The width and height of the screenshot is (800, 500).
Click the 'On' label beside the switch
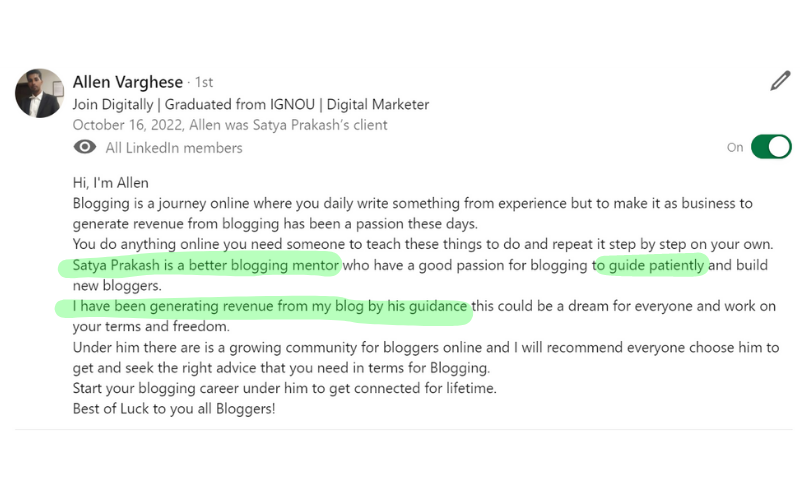735,147
